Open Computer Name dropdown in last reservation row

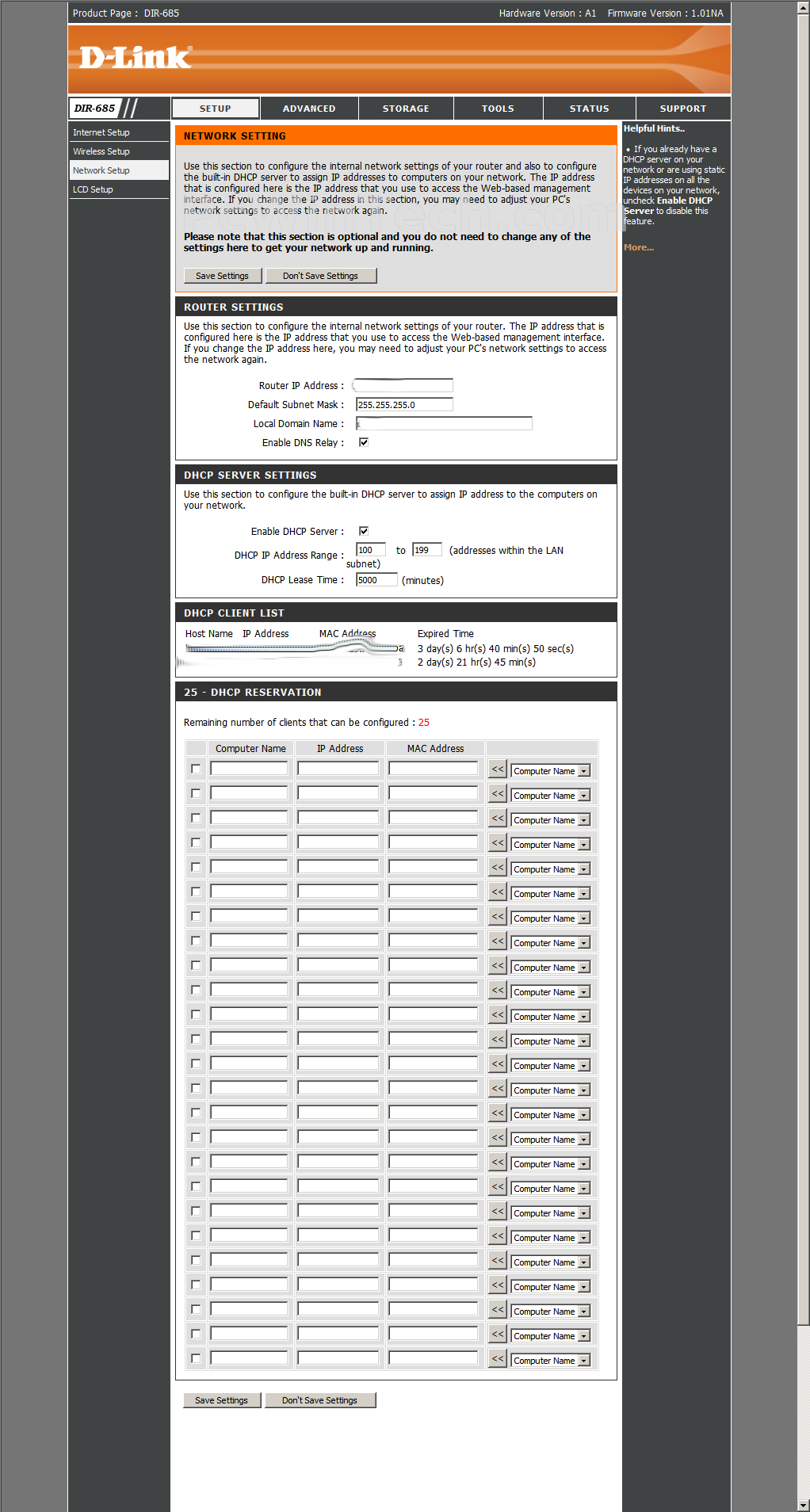pyautogui.click(x=551, y=1361)
